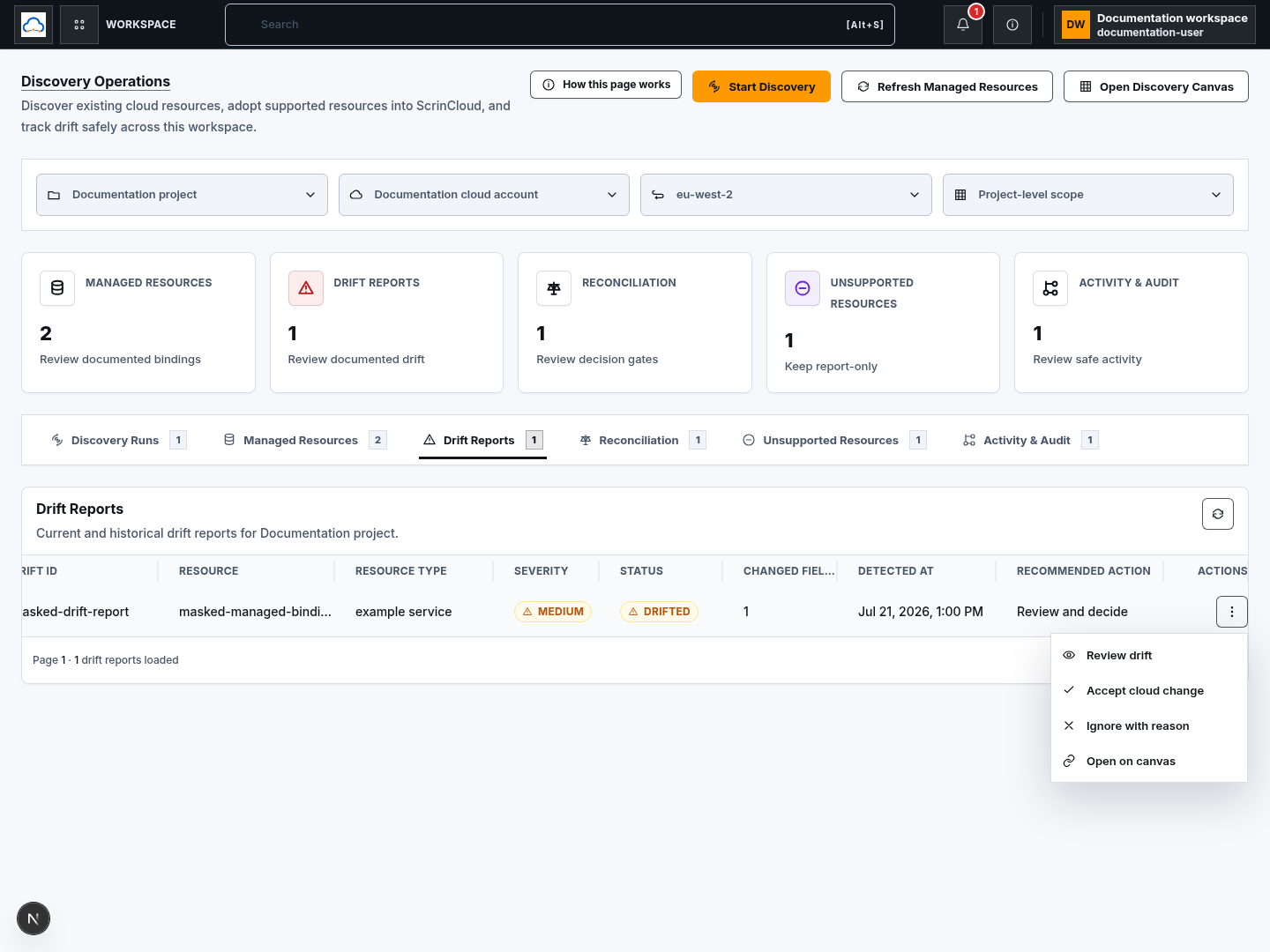Choose Review drift from the menu
The image size is (1270, 952).
[x=1149, y=655]
